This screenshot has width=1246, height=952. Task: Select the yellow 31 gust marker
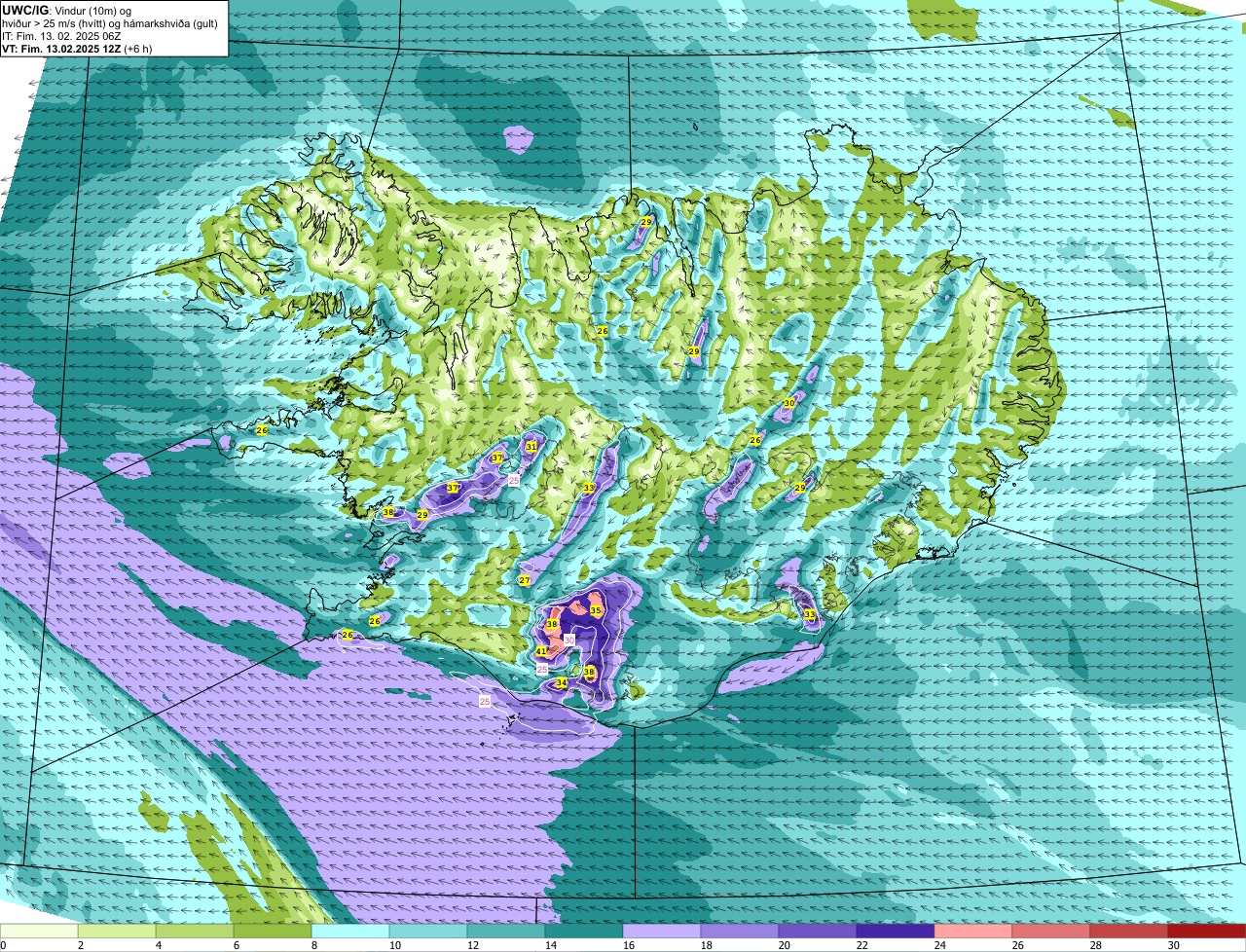[x=531, y=447]
